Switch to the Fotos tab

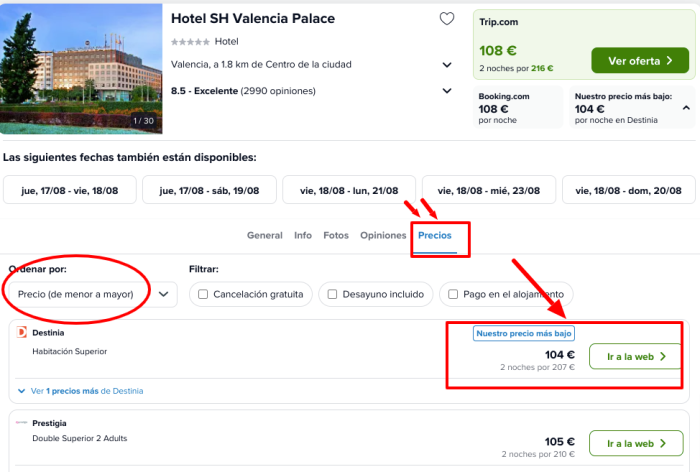336,235
